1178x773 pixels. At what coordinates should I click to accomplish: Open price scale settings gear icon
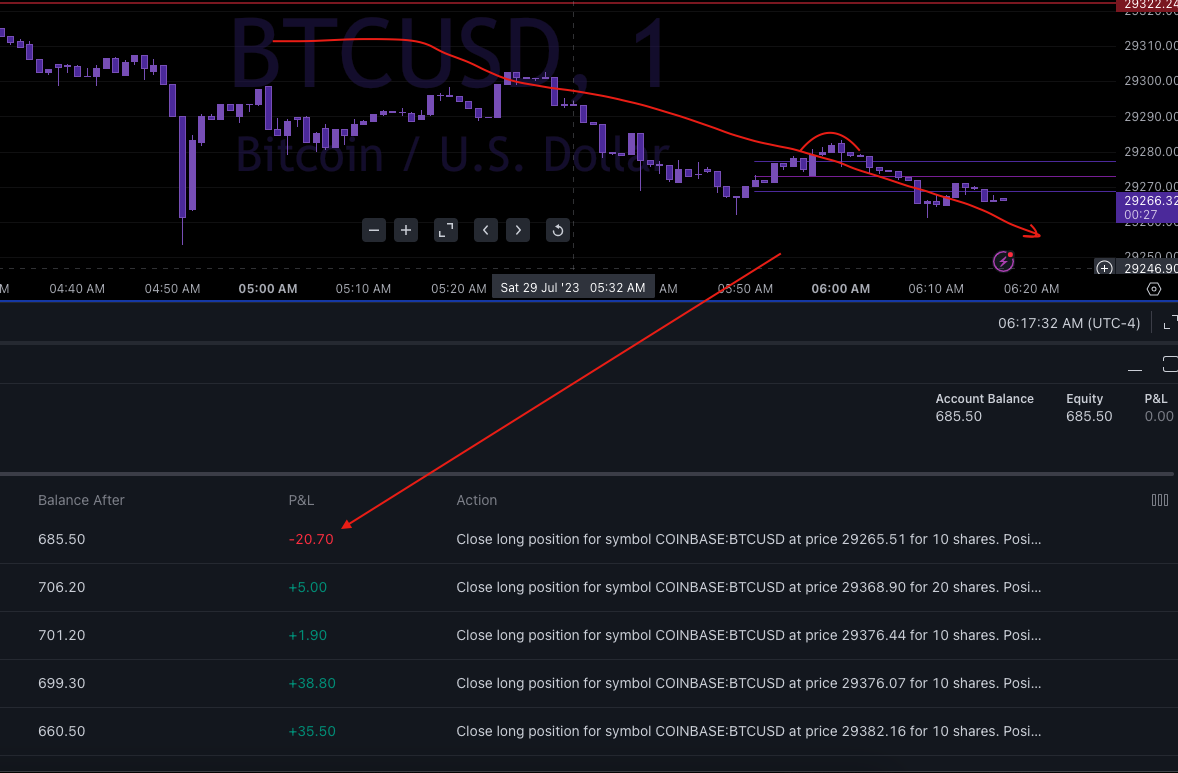[x=1154, y=288]
